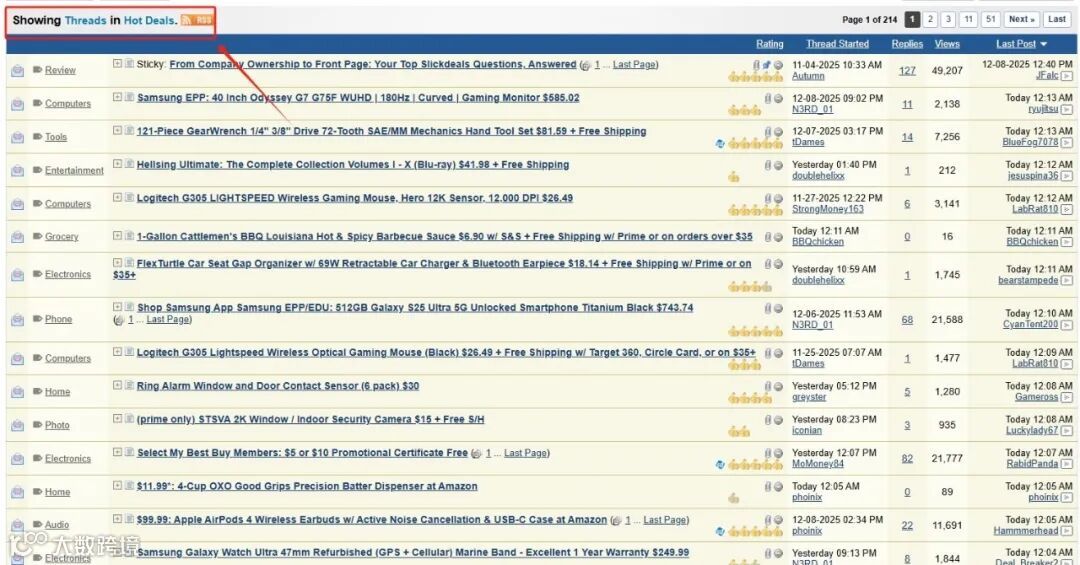Expand the OXO Batter Dispenser thread preview
The width and height of the screenshot is (1080, 565).
[117, 485]
